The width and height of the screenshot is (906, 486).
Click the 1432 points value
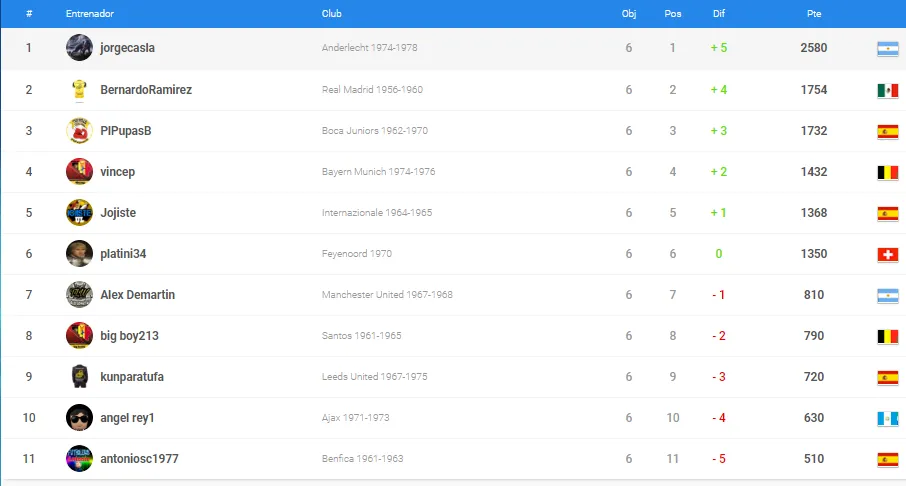coord(814,172)
